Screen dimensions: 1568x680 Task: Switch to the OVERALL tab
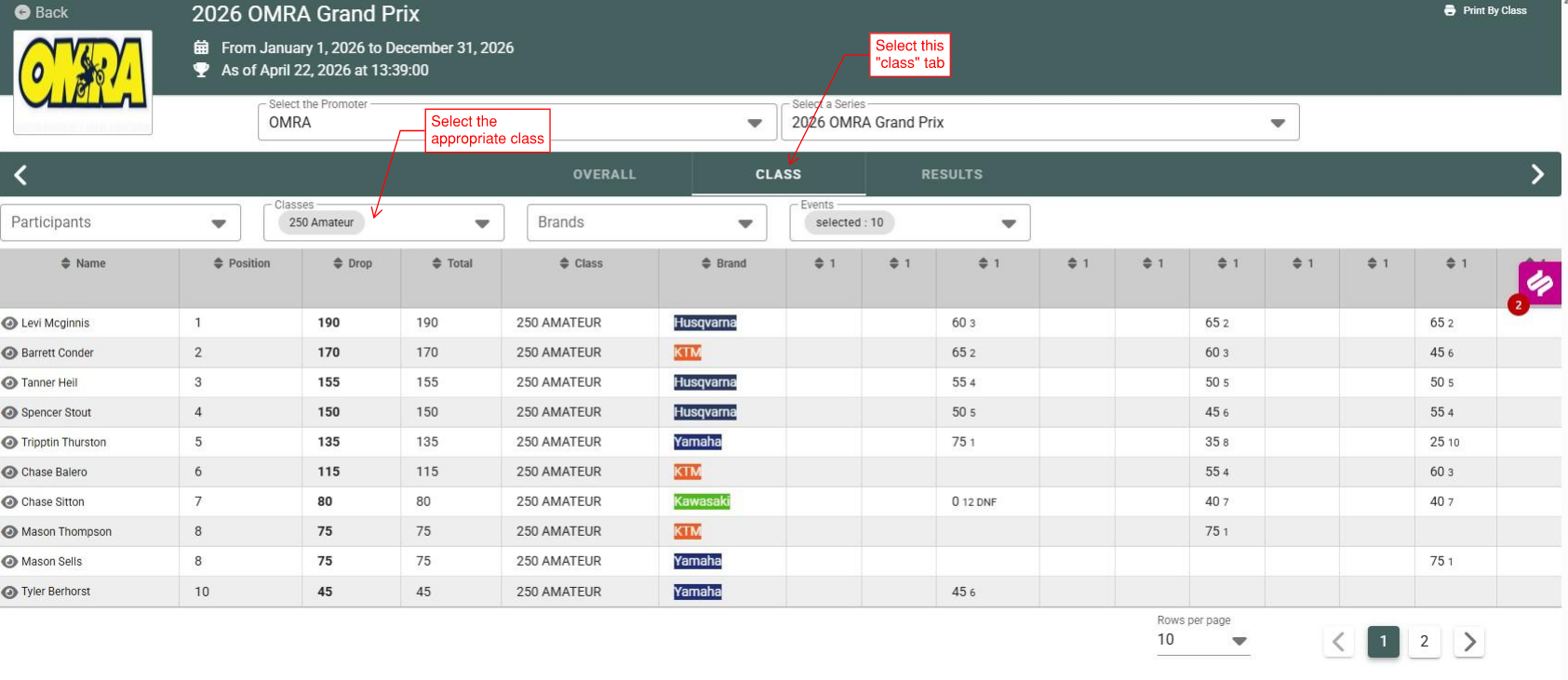tap(604, 174)
